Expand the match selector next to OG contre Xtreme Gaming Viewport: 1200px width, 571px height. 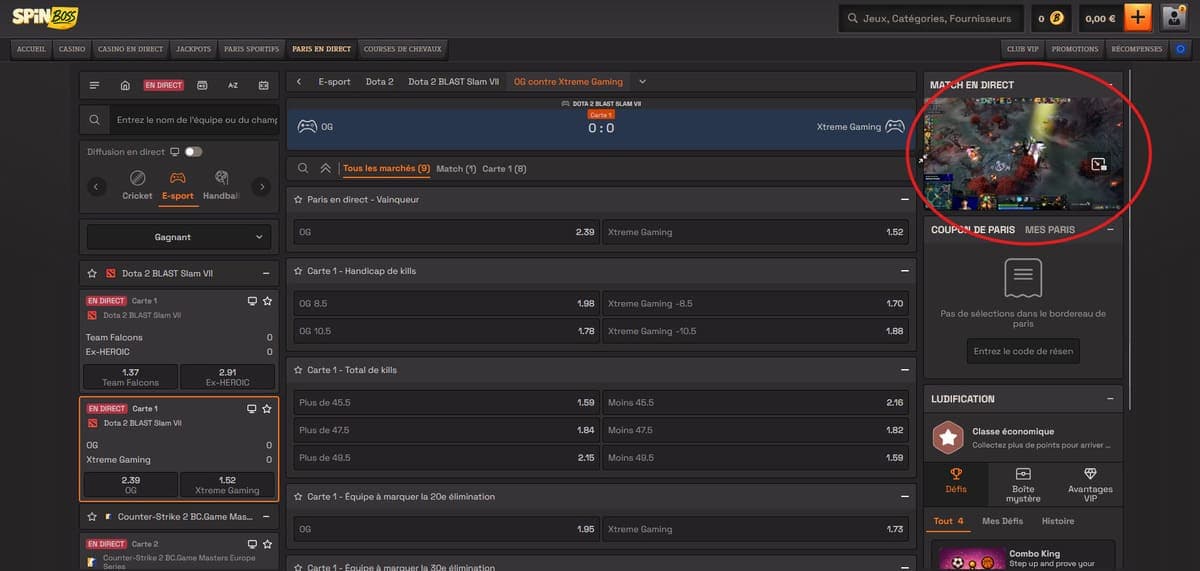point(642,82)
